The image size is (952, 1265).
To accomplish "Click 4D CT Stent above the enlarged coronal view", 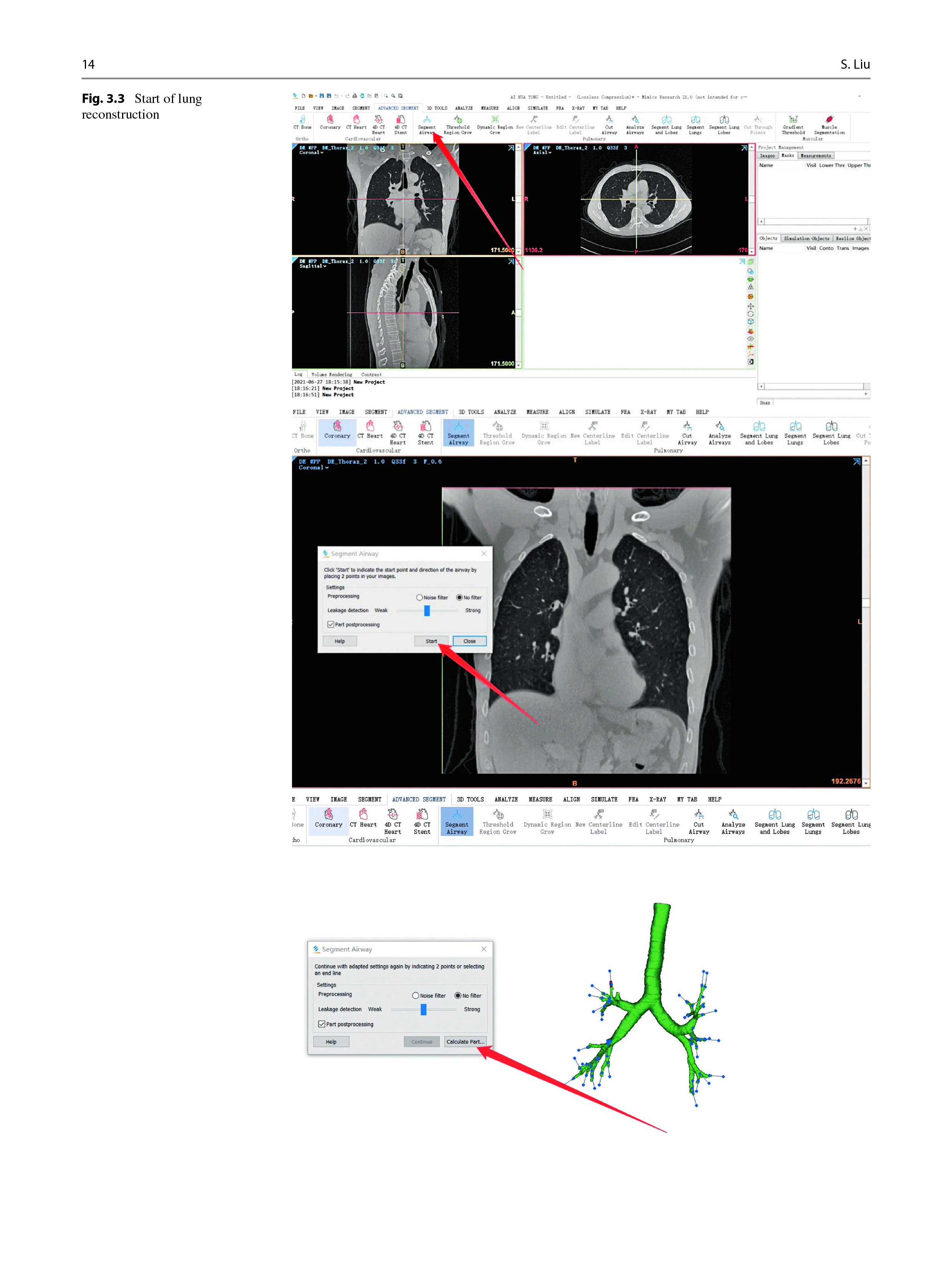I will pyautogui.click(x=425, y=433).
